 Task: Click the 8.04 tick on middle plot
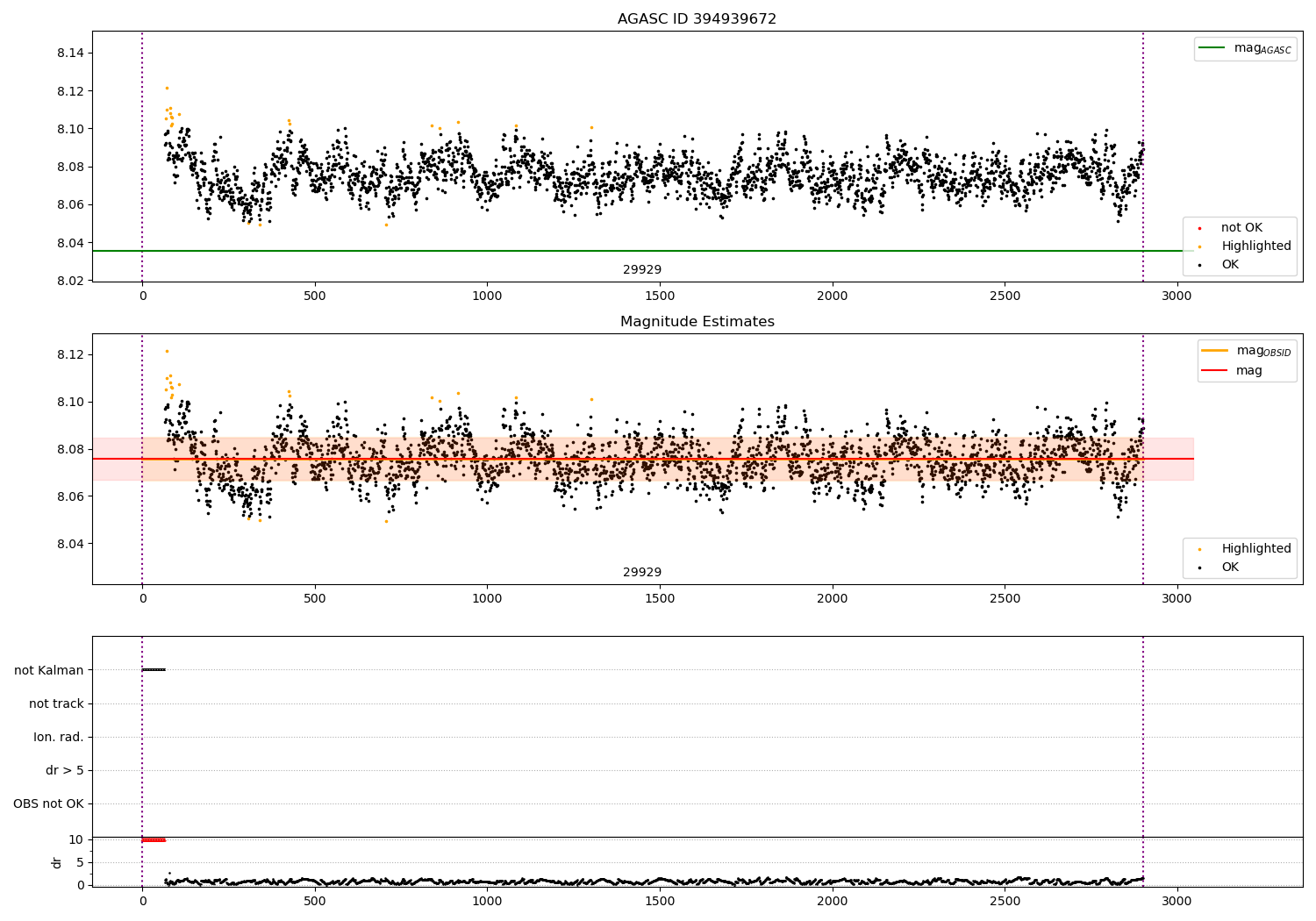70,544
